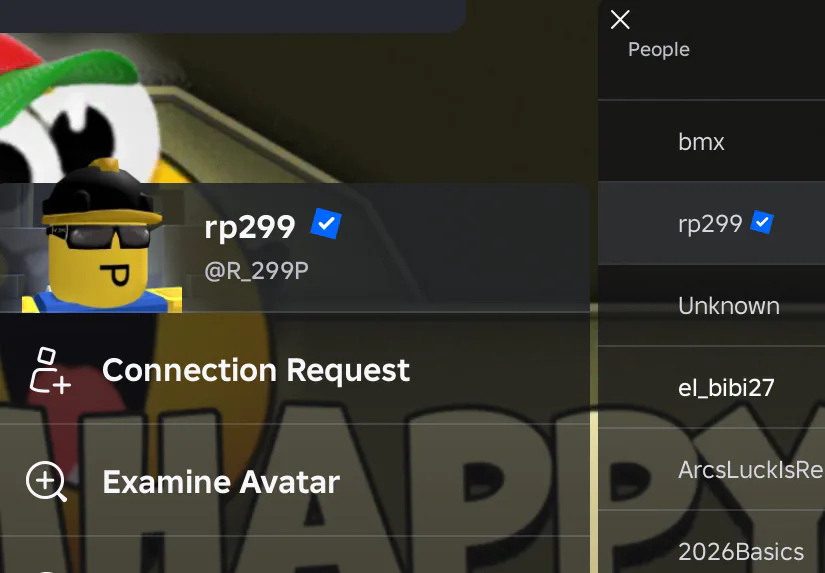Image resolution: width=825 pixels, height=573 pixels.
Task: Click the @R_299P username text
Action: coord(256,271)
